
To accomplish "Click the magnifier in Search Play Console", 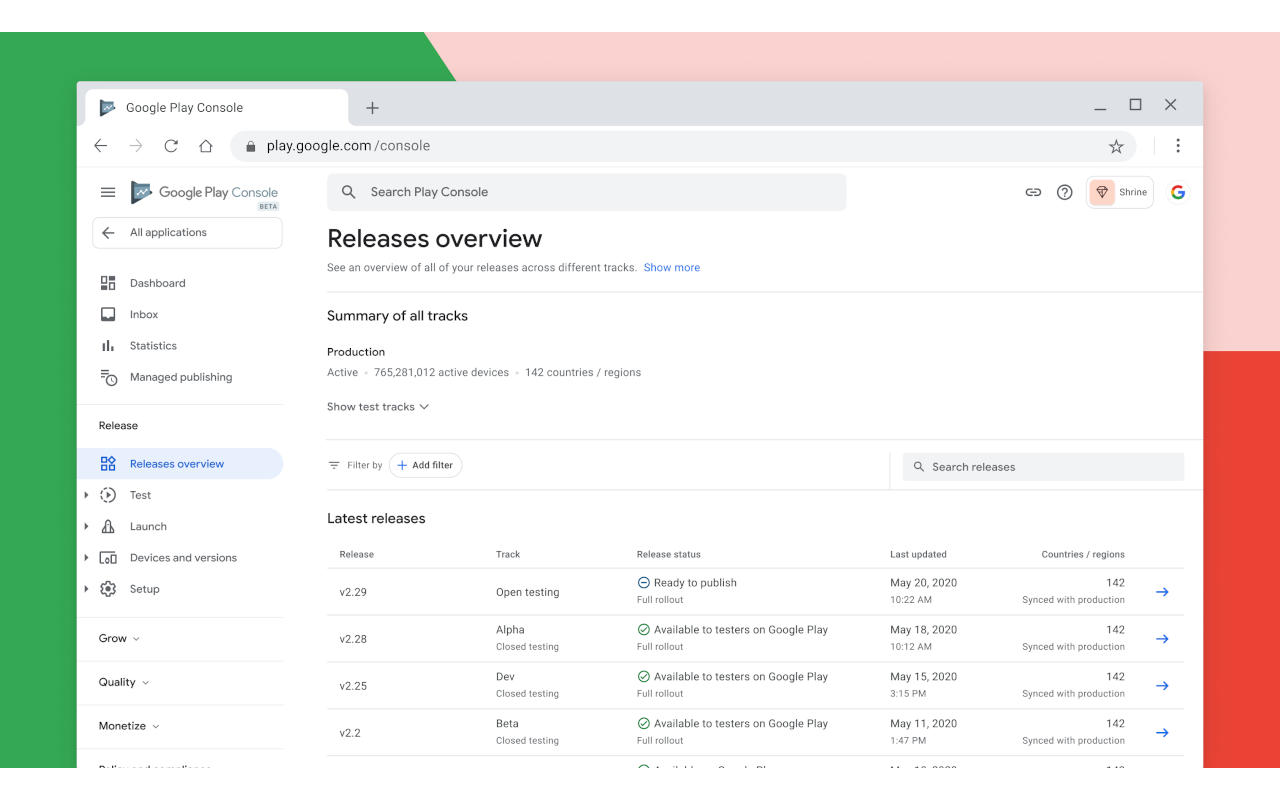I will click(x=348, y=192).
